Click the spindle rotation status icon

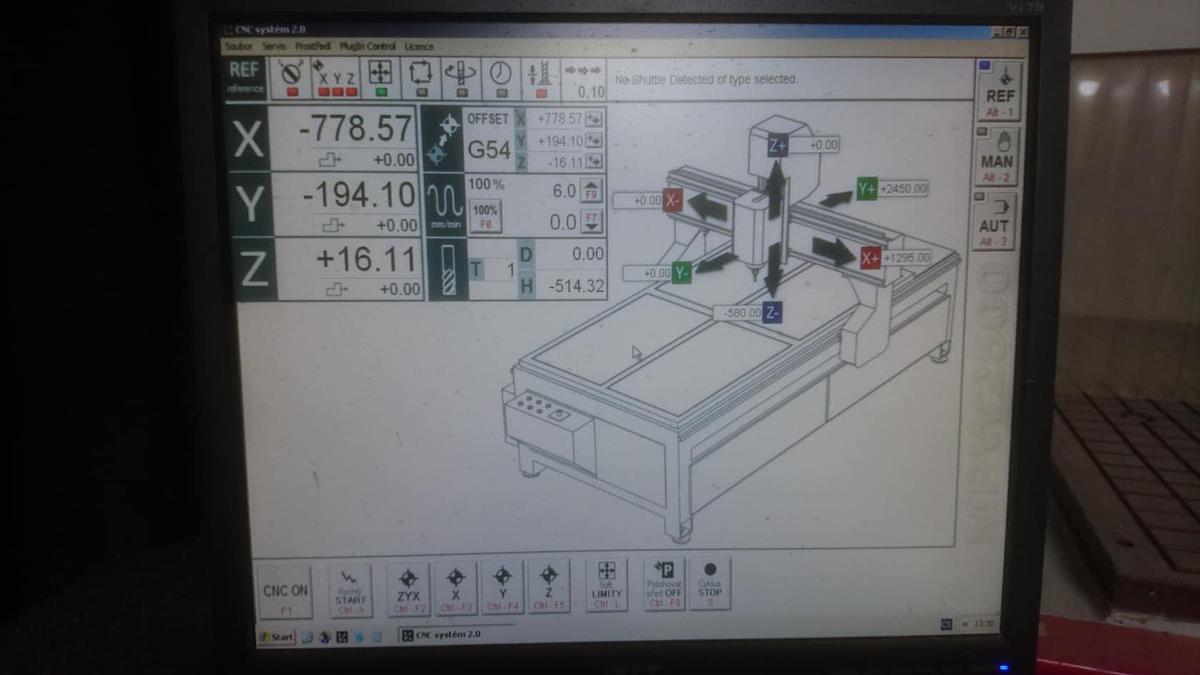tap(460, 77)
